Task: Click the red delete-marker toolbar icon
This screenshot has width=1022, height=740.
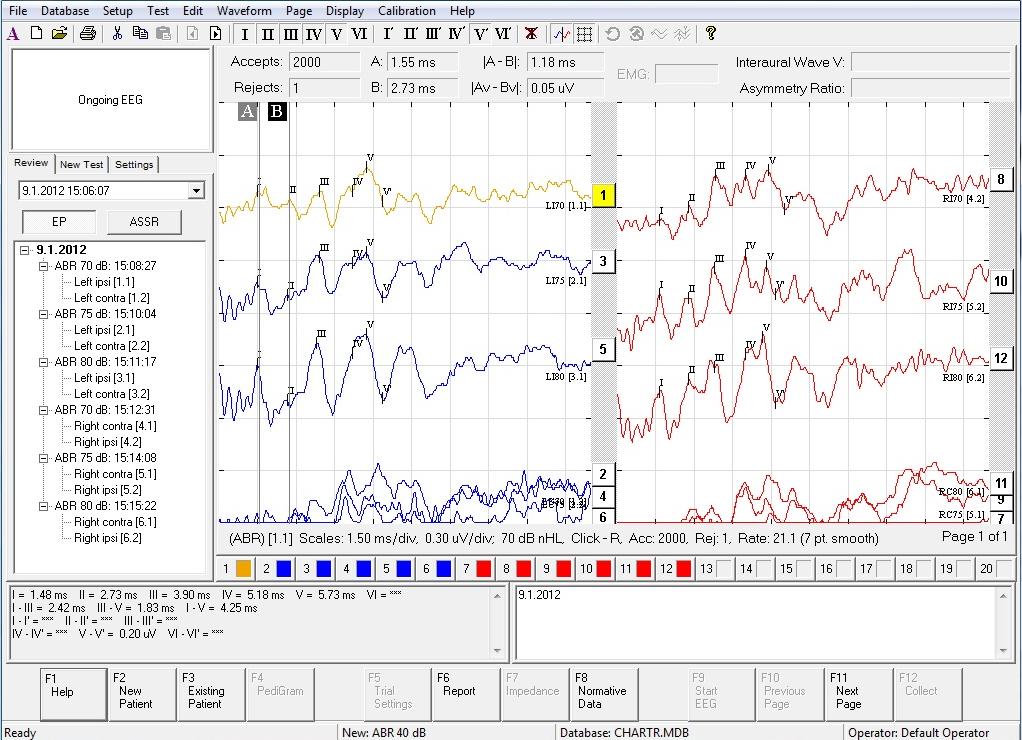Action: tap(531, 34)
